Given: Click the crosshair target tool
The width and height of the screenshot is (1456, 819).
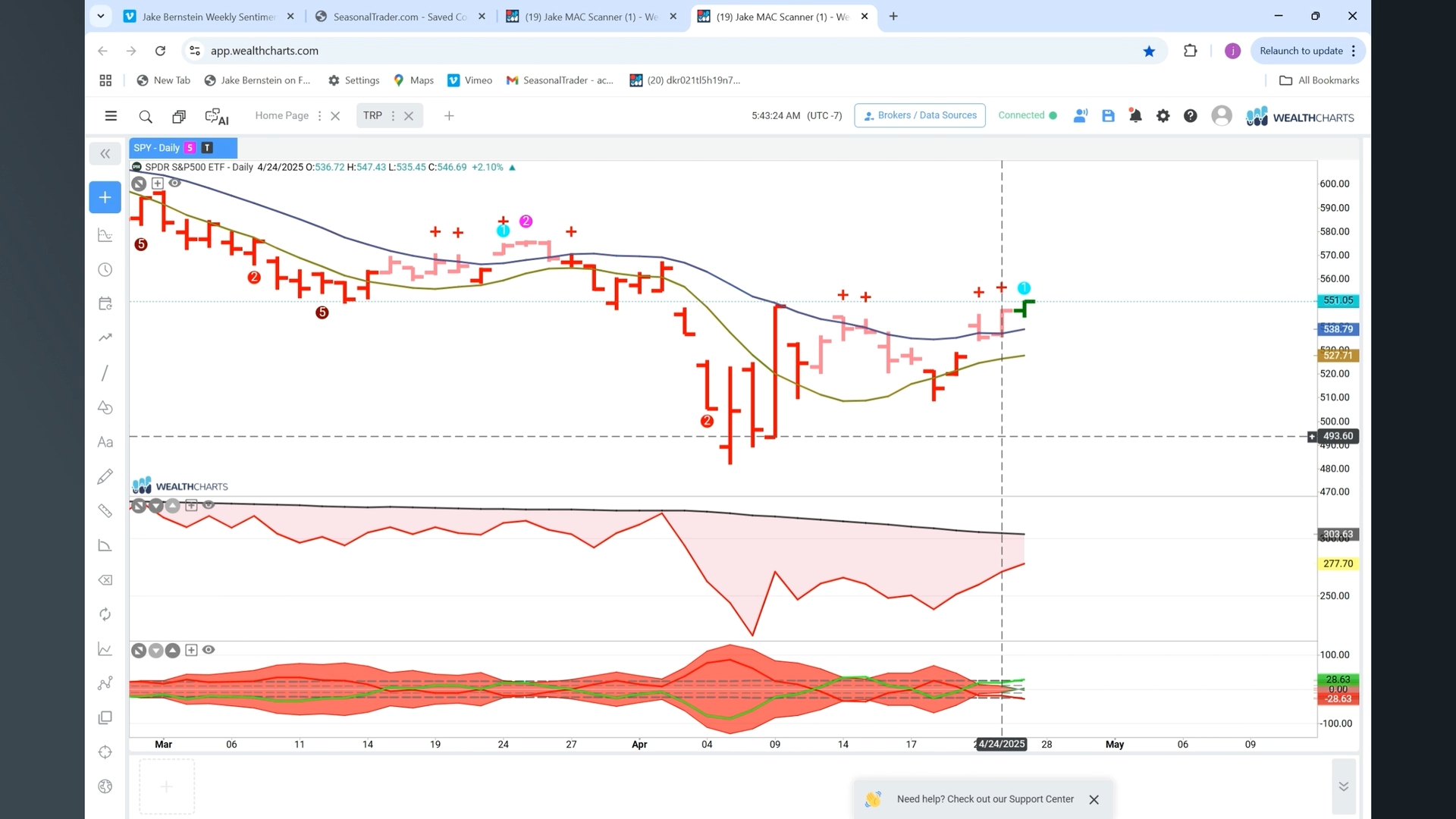Looking at the screenshot, I should pyautogui.click(x=105, y=752).
